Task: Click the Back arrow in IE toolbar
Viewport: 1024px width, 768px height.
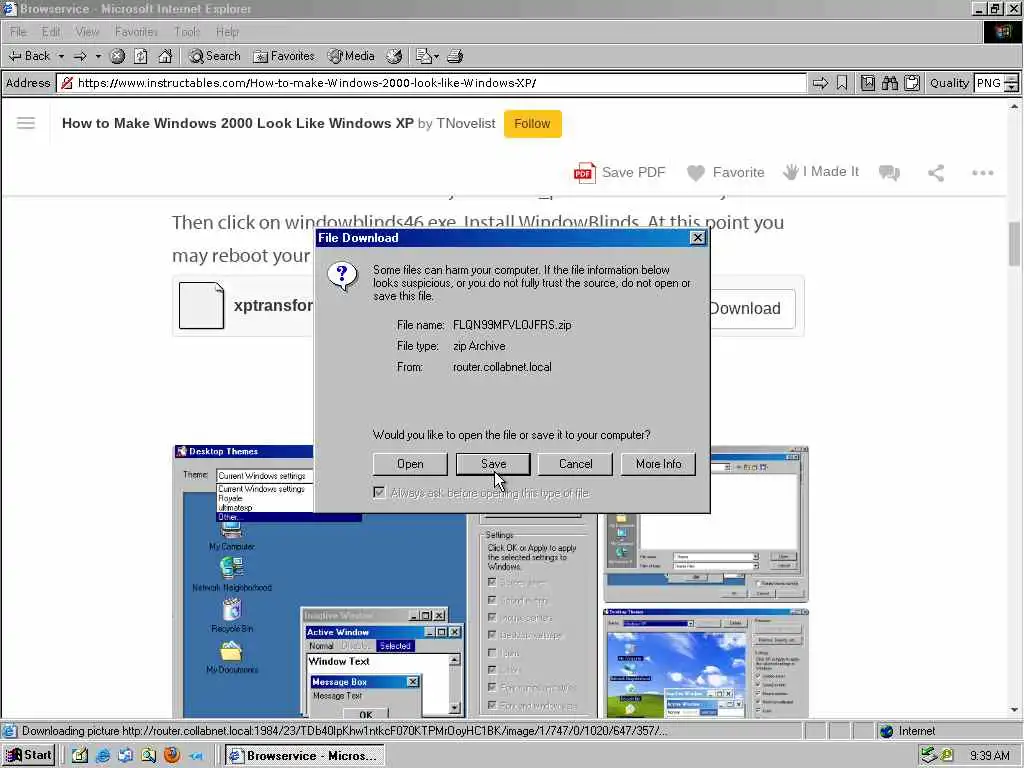Action: pos(29,56)
